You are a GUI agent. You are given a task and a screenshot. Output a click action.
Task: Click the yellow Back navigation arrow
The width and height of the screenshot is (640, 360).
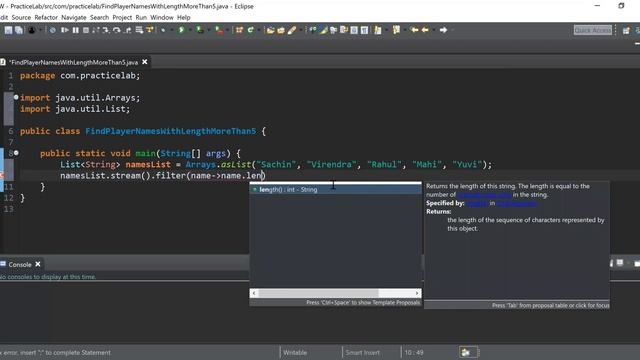(x=425, y=30)
